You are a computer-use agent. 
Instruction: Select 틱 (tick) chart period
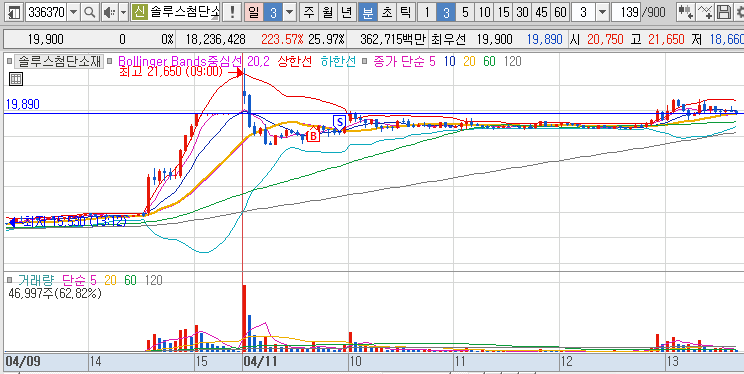coord(405,12)
